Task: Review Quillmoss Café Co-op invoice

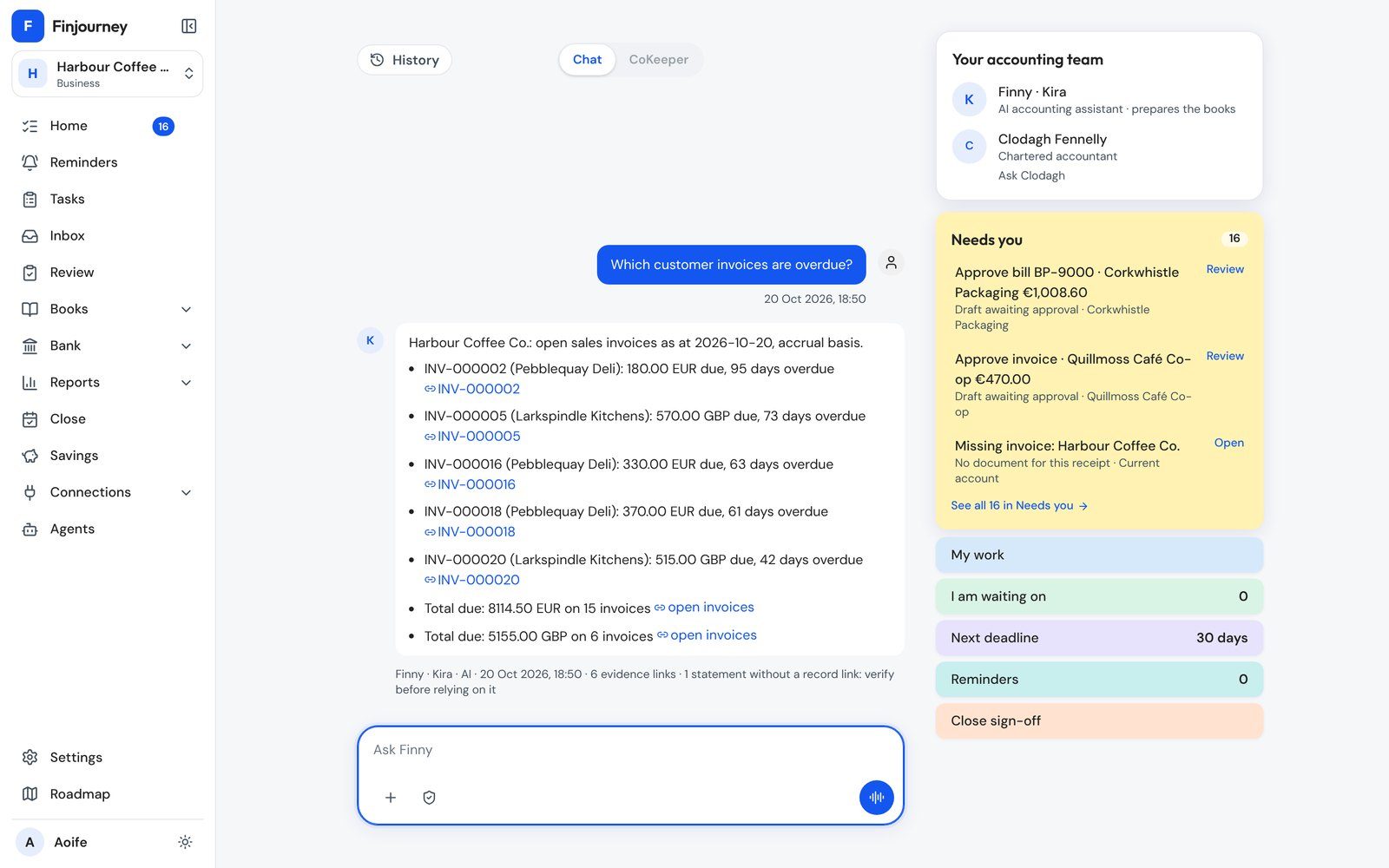Action: coord(1225,356)
